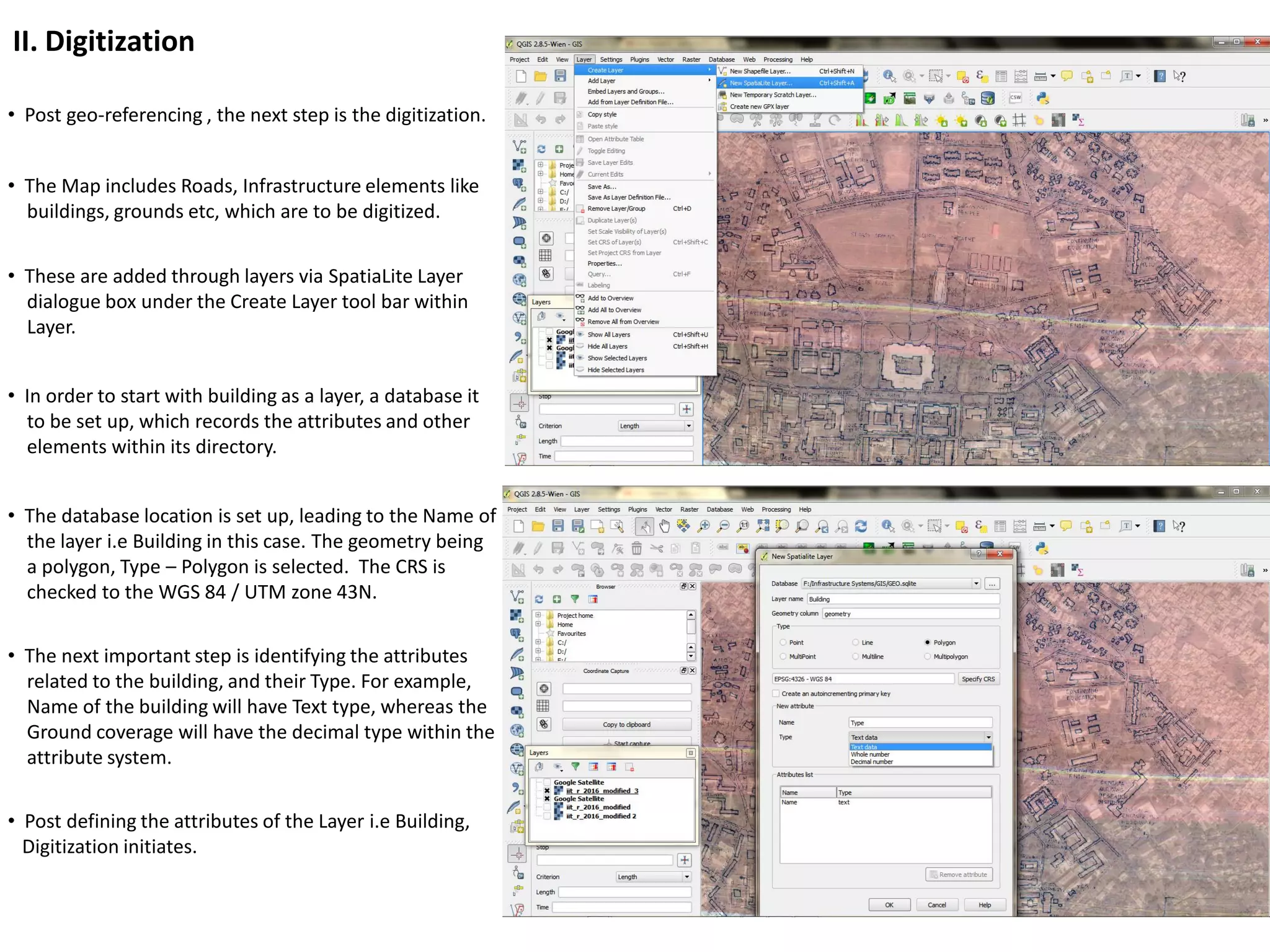The image size is (1270, 952).
Task: Click New SpatiaLite Layer submenu entry
Action: [790, 83]
